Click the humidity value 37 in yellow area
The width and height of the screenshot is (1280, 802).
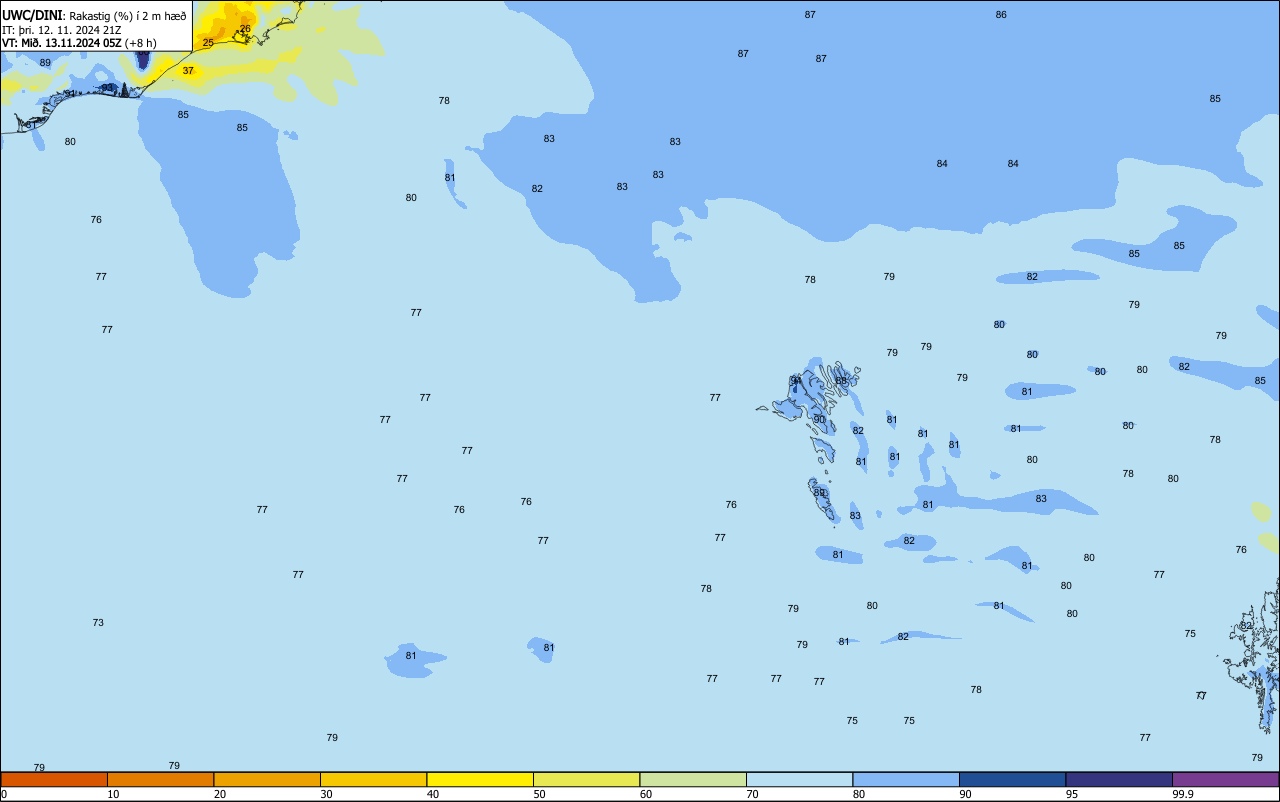click(x=188, y=71)
